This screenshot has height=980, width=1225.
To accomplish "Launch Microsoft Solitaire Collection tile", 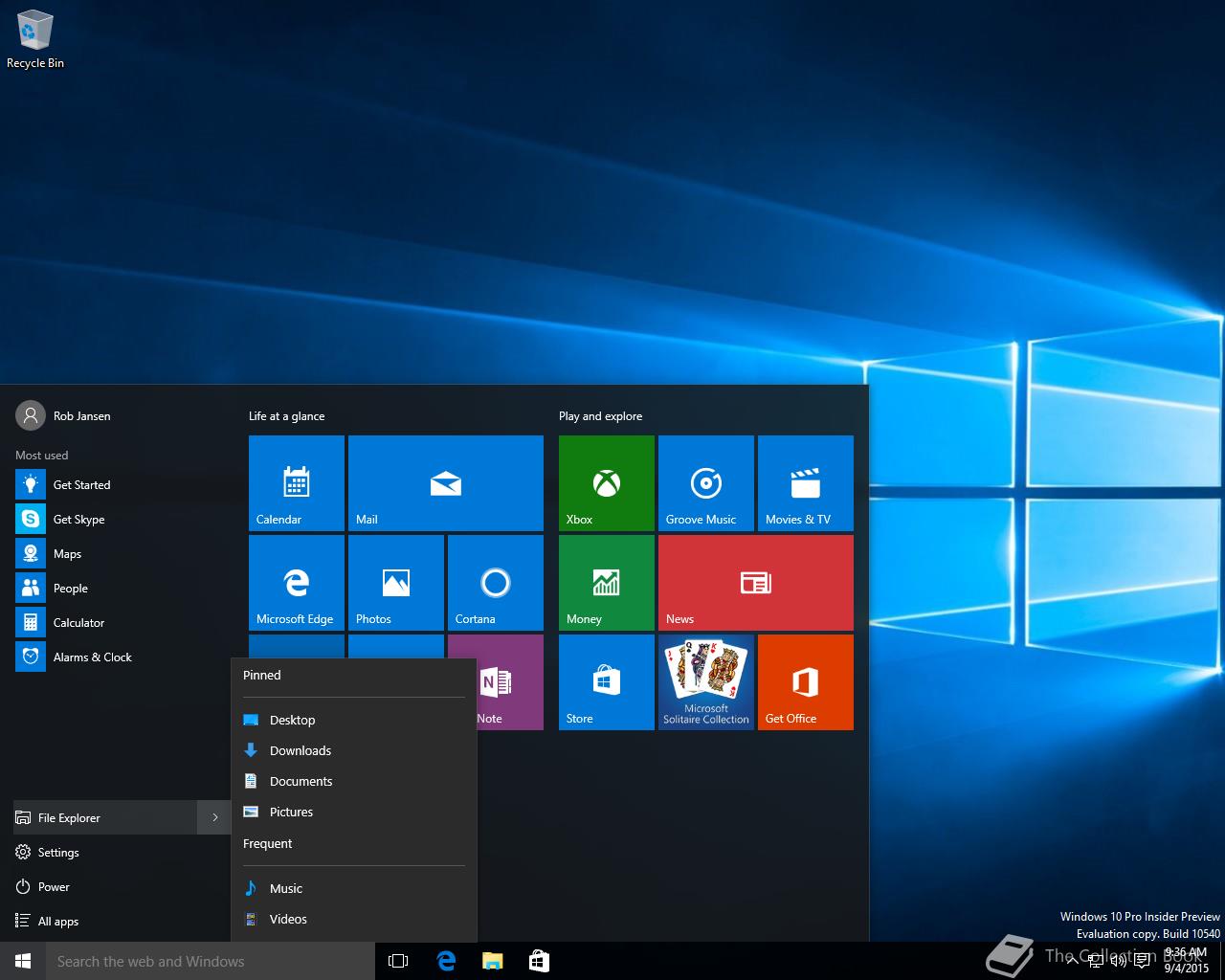I will point(706,682).
